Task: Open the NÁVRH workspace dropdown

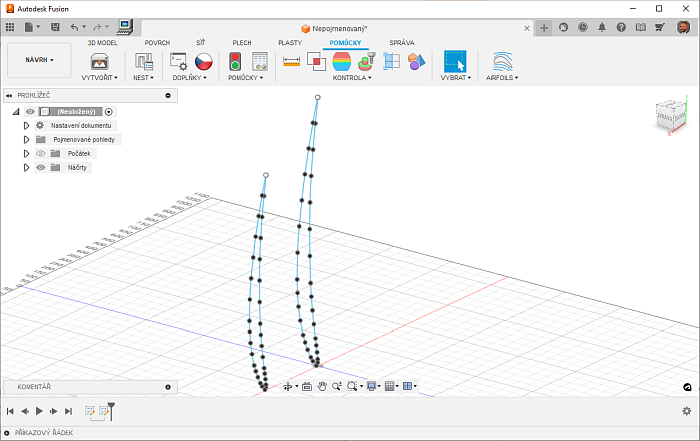Action: [x=39, y=60]
